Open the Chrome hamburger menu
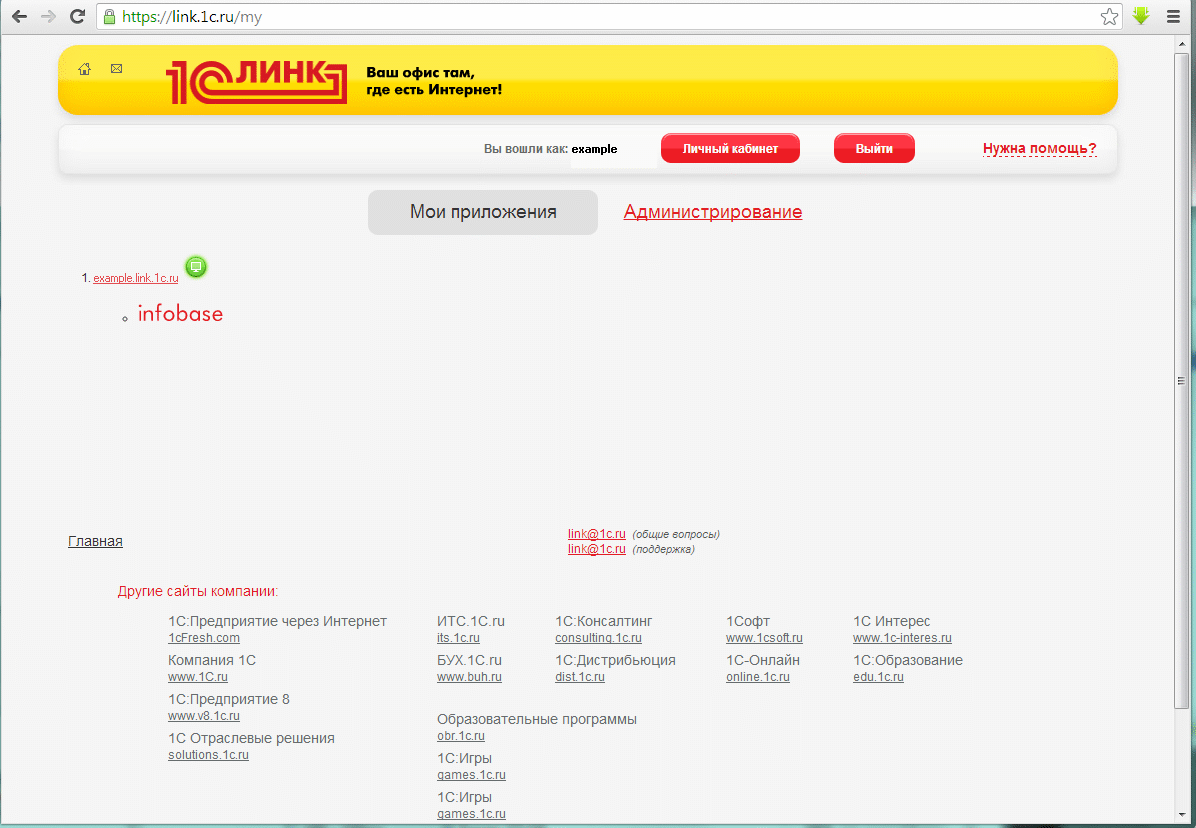 coord(1173,17)
